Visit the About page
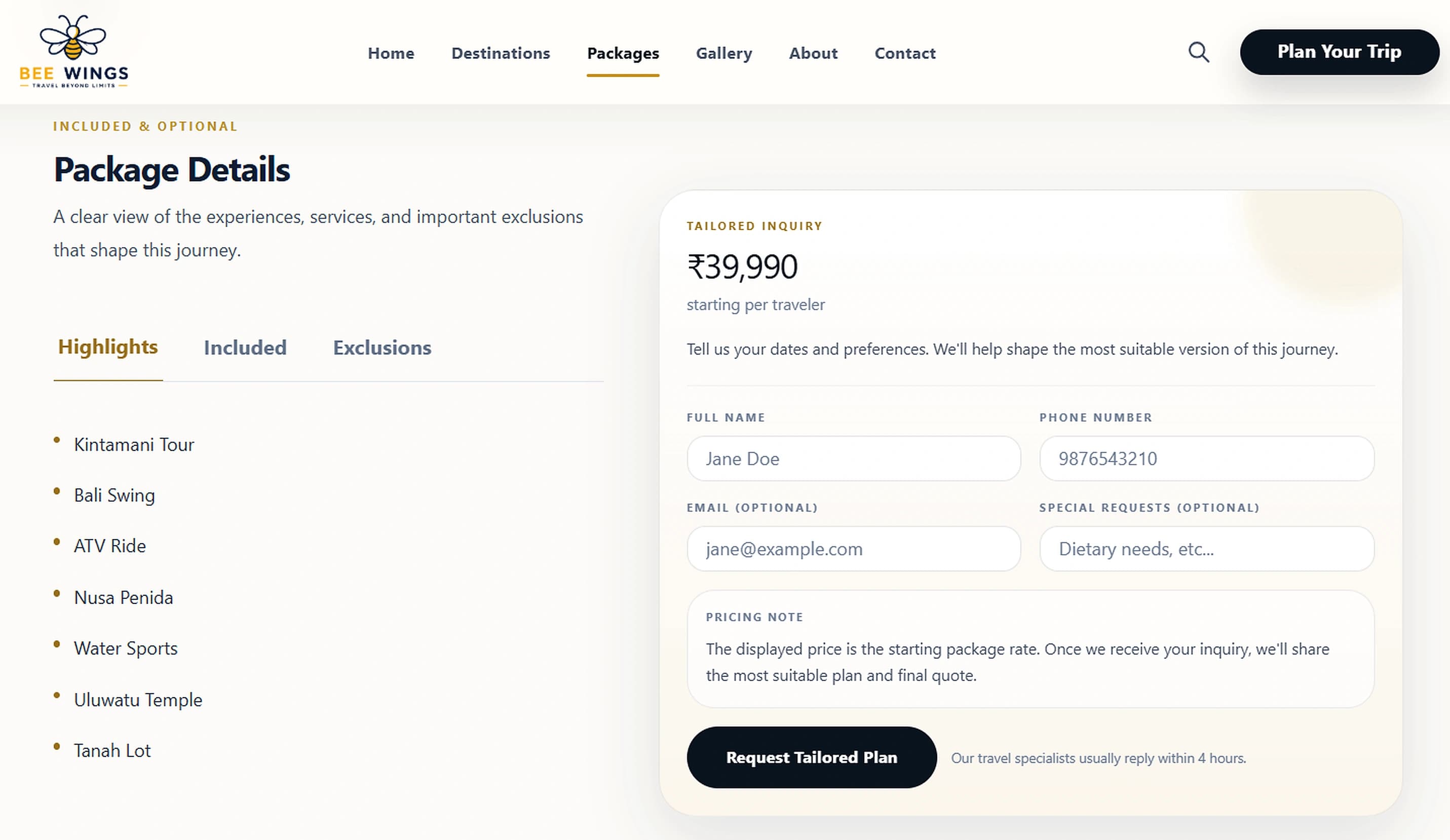Image resolution: width=1450 pixels, height=840 pixels. pyautogui.click(x=813, y=53)
